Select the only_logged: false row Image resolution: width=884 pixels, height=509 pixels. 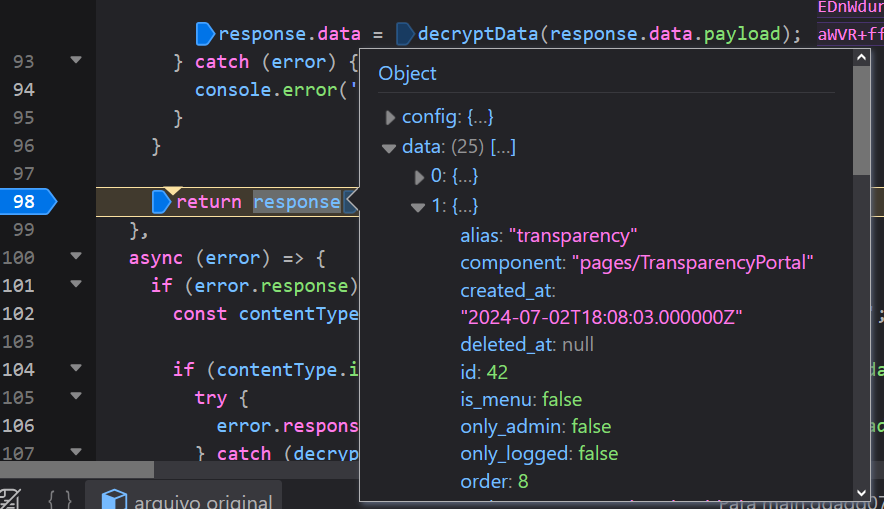539,454
